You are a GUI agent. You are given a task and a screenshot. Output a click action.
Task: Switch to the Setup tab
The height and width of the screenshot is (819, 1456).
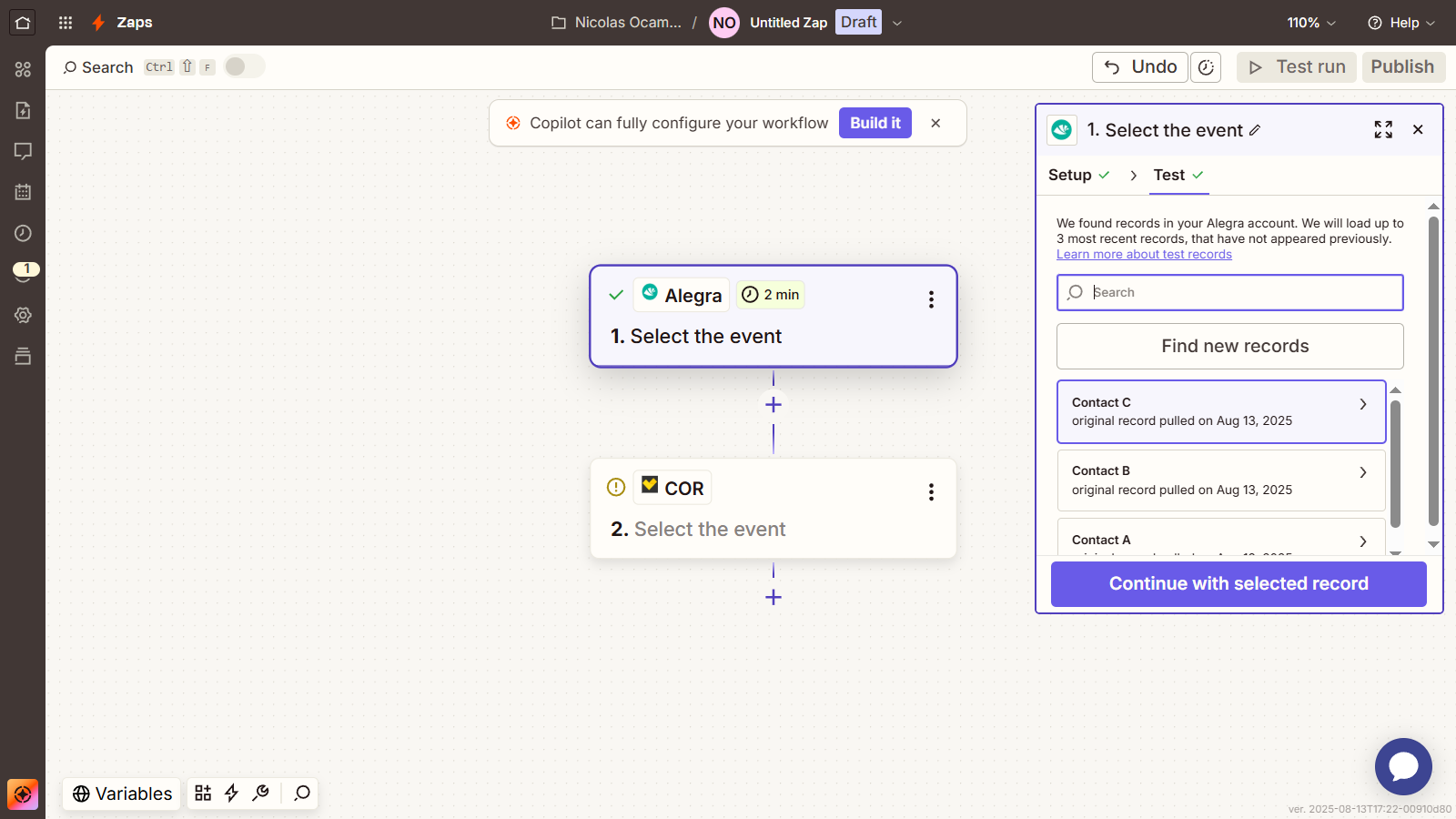[x=1079, y=176]
